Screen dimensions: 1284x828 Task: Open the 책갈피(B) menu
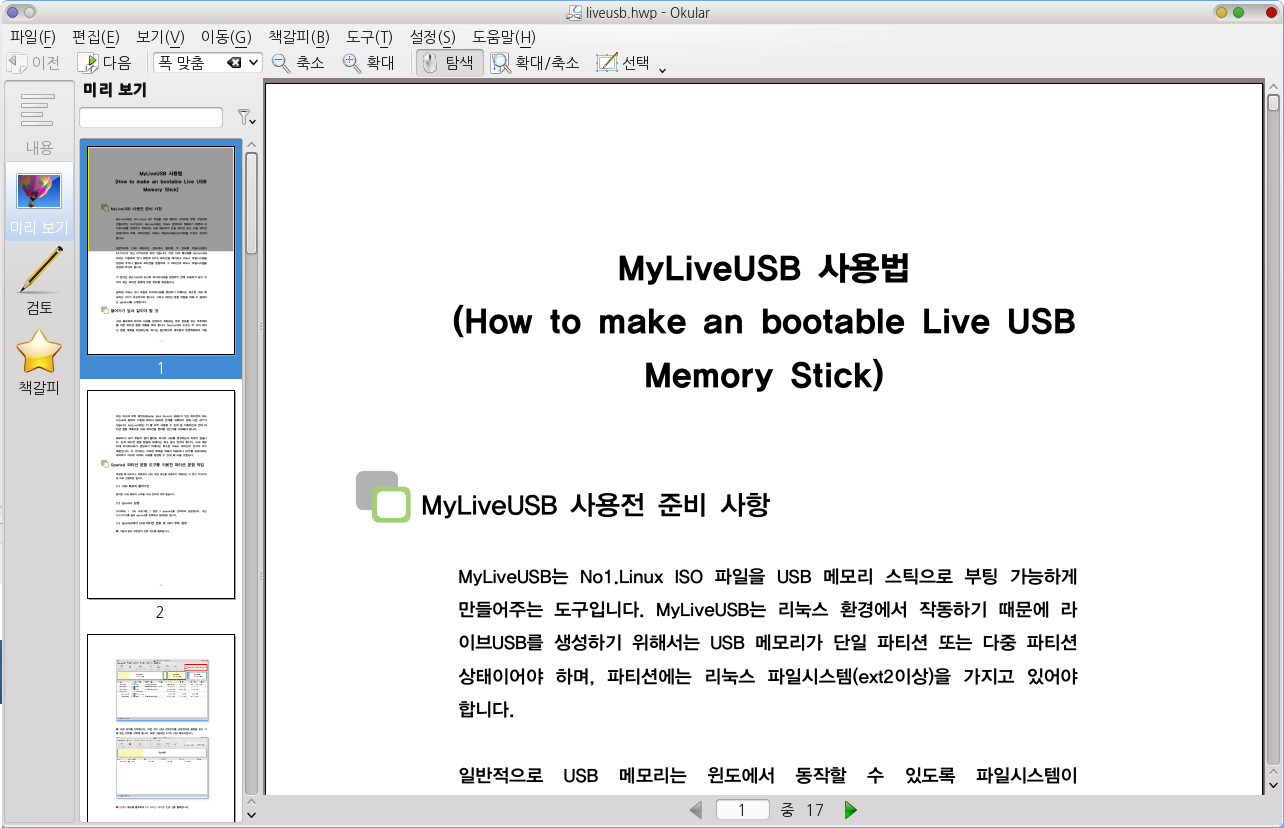(x=299, y=37)
